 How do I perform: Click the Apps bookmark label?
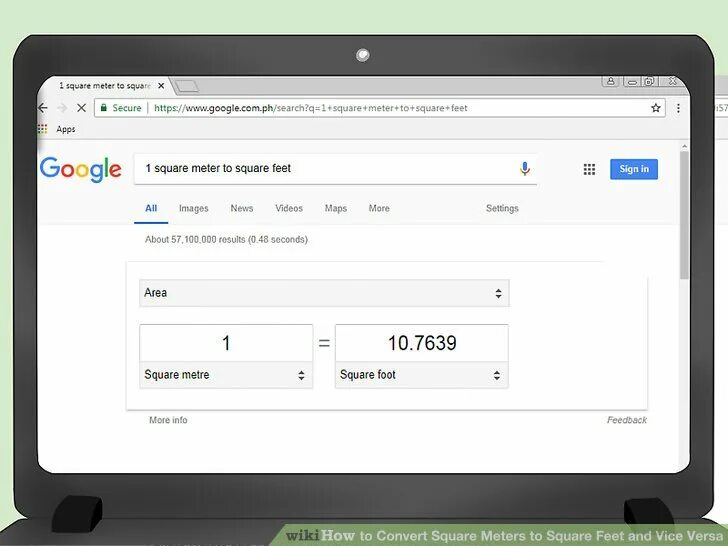[65, 130]
